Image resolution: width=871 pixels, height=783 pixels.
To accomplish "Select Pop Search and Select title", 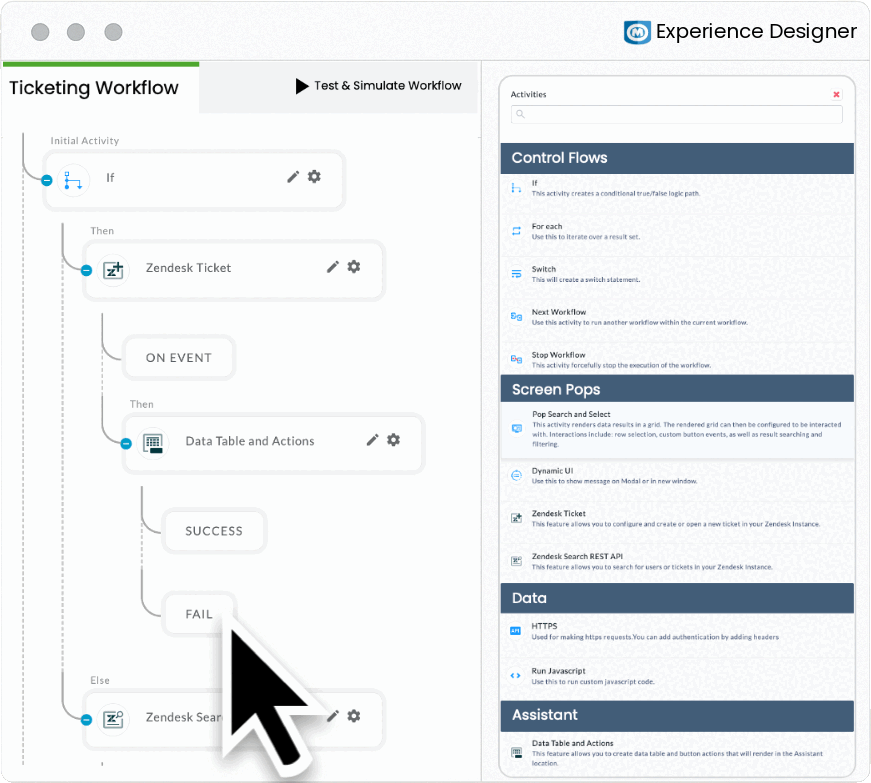I will tap(571, 414).
